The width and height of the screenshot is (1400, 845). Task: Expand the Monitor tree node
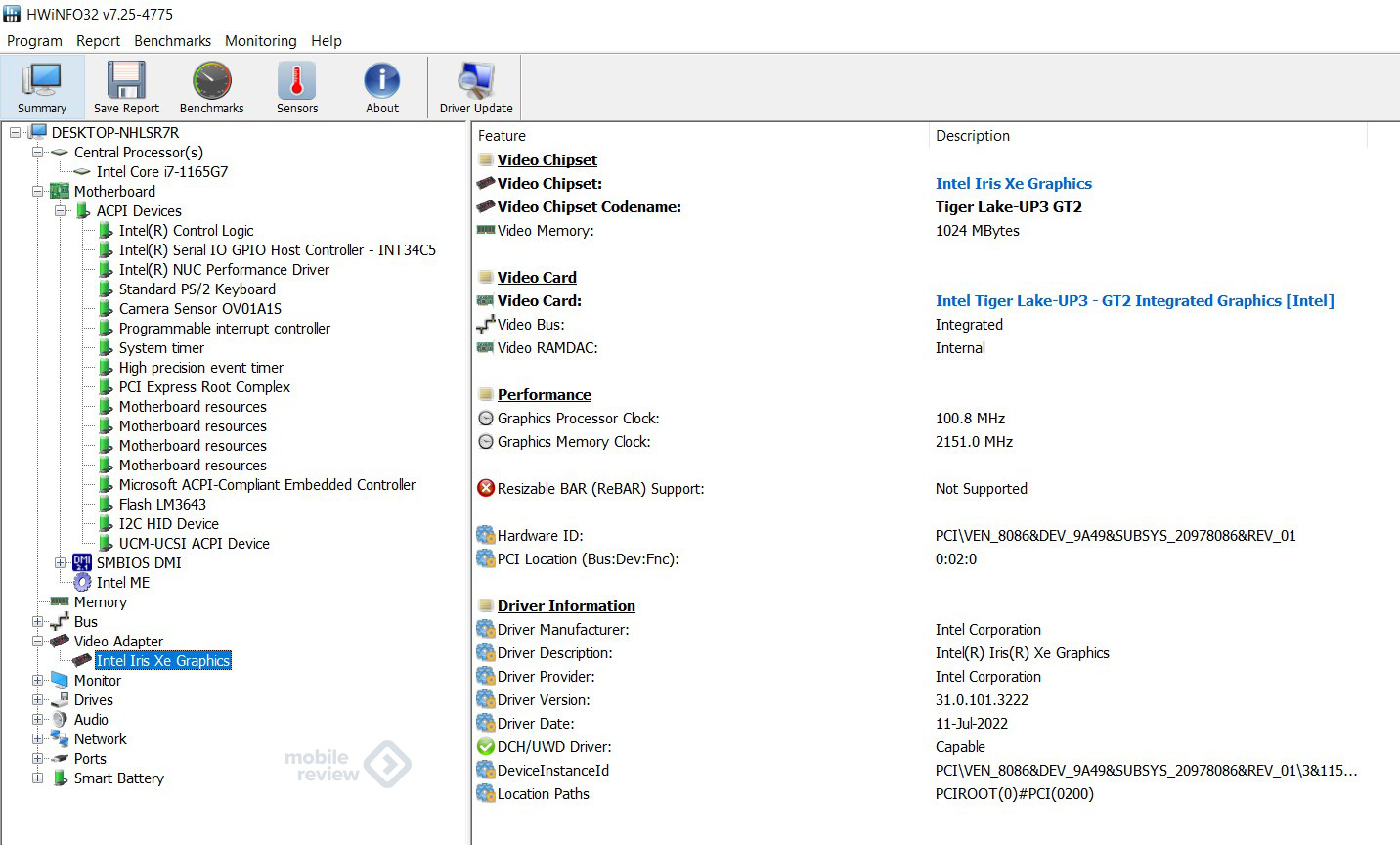38,680
